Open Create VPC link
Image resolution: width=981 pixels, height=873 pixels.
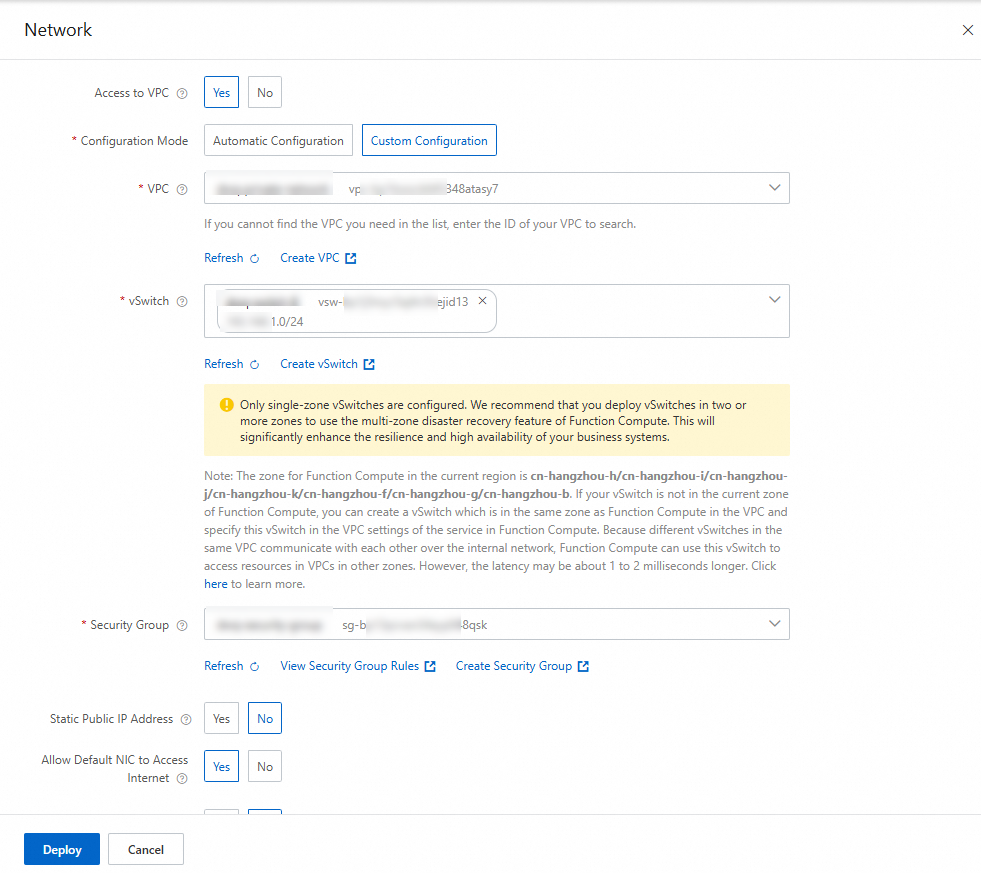click(x=310, y=258)
